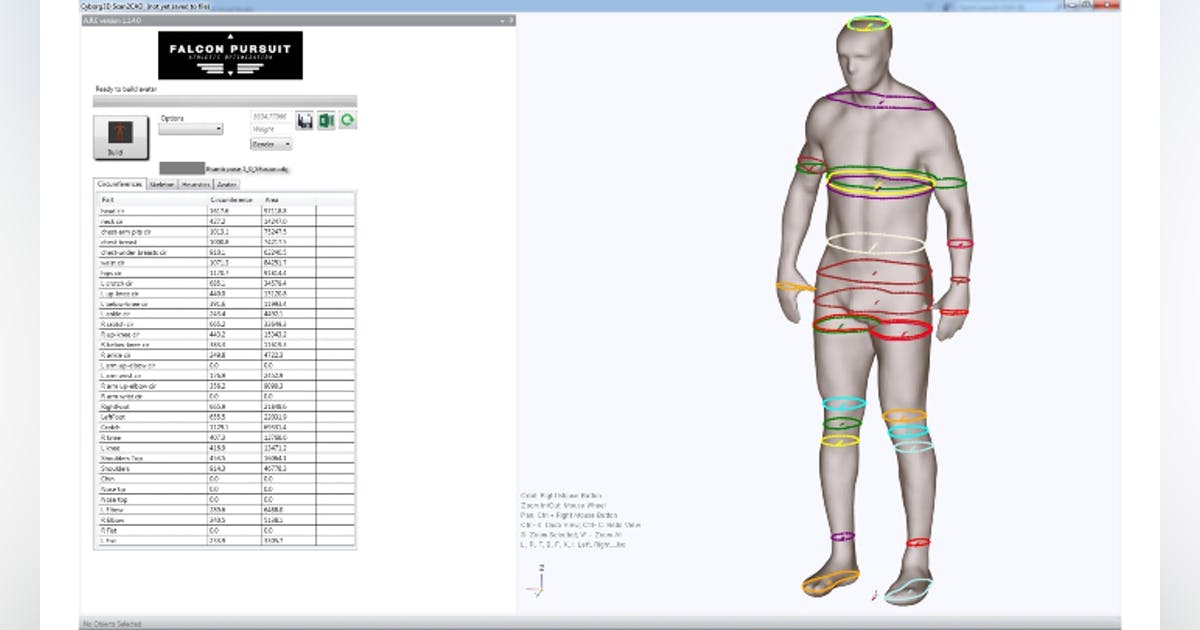This screenshot has height=630, width=1200.
Task: Select the 'LeftFoot' row
Action: tap(225, 417)
